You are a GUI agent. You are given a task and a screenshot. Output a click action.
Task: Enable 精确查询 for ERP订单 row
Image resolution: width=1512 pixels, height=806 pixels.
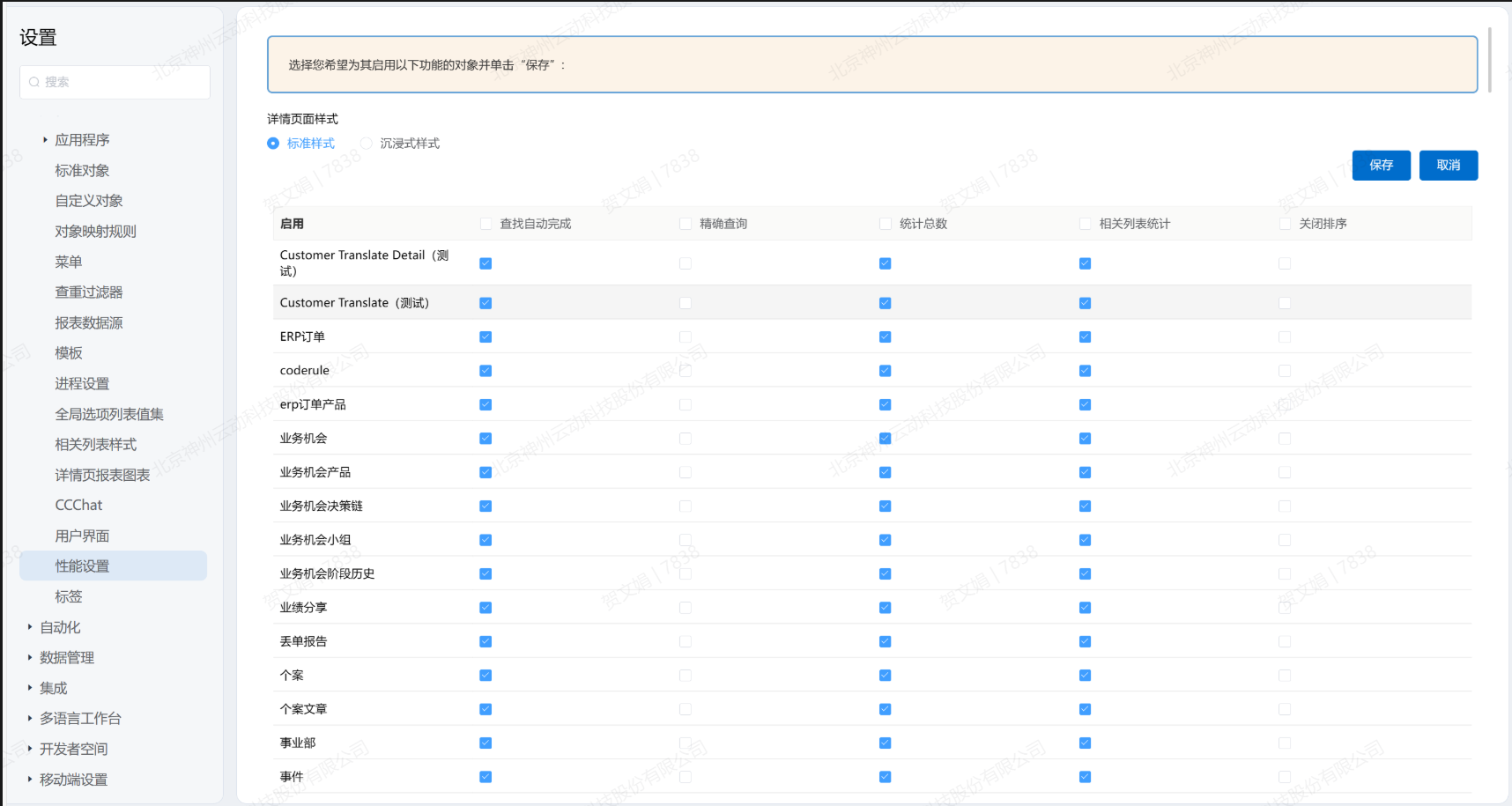(x=686, y=337)
